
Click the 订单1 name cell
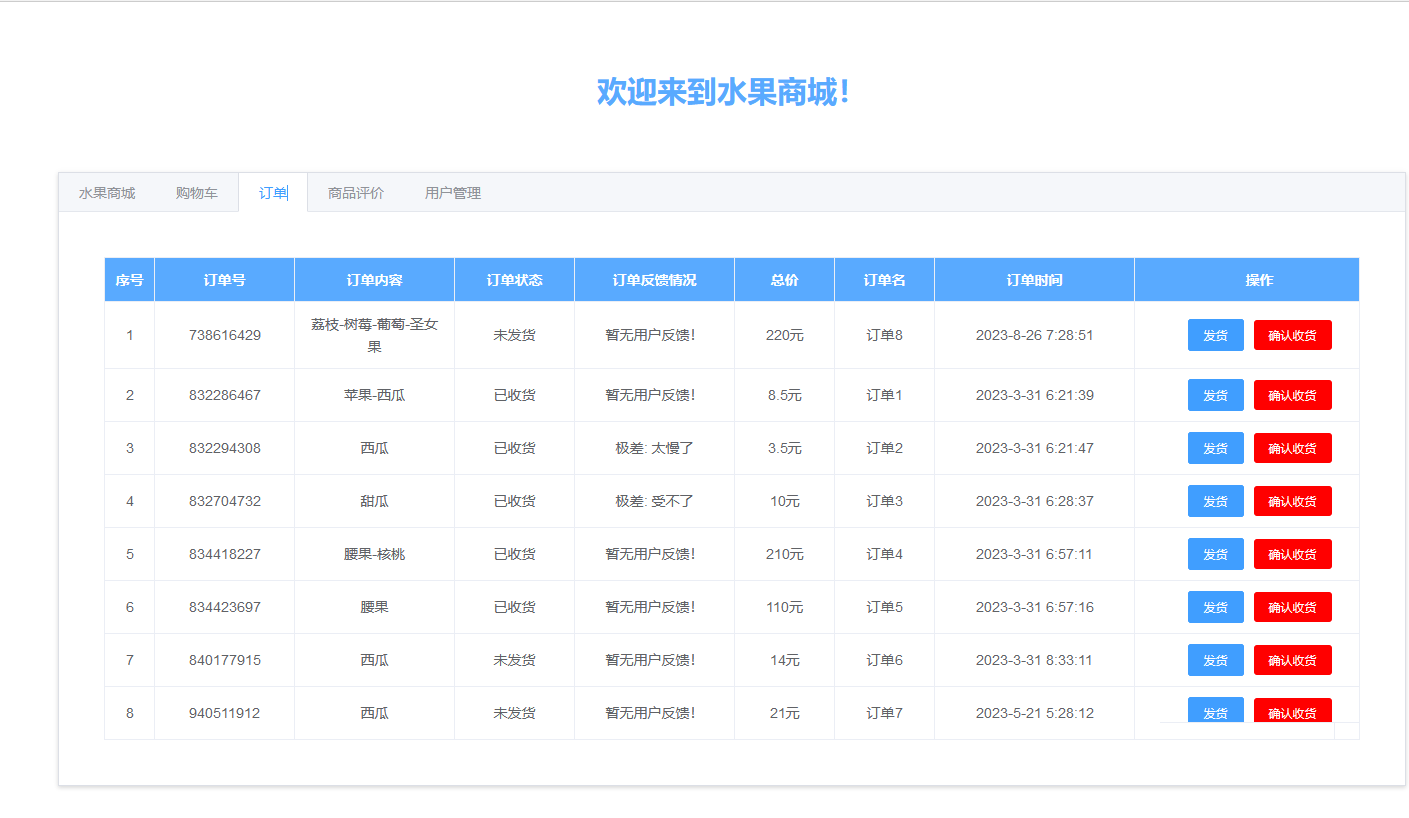[x=885, y=395]
